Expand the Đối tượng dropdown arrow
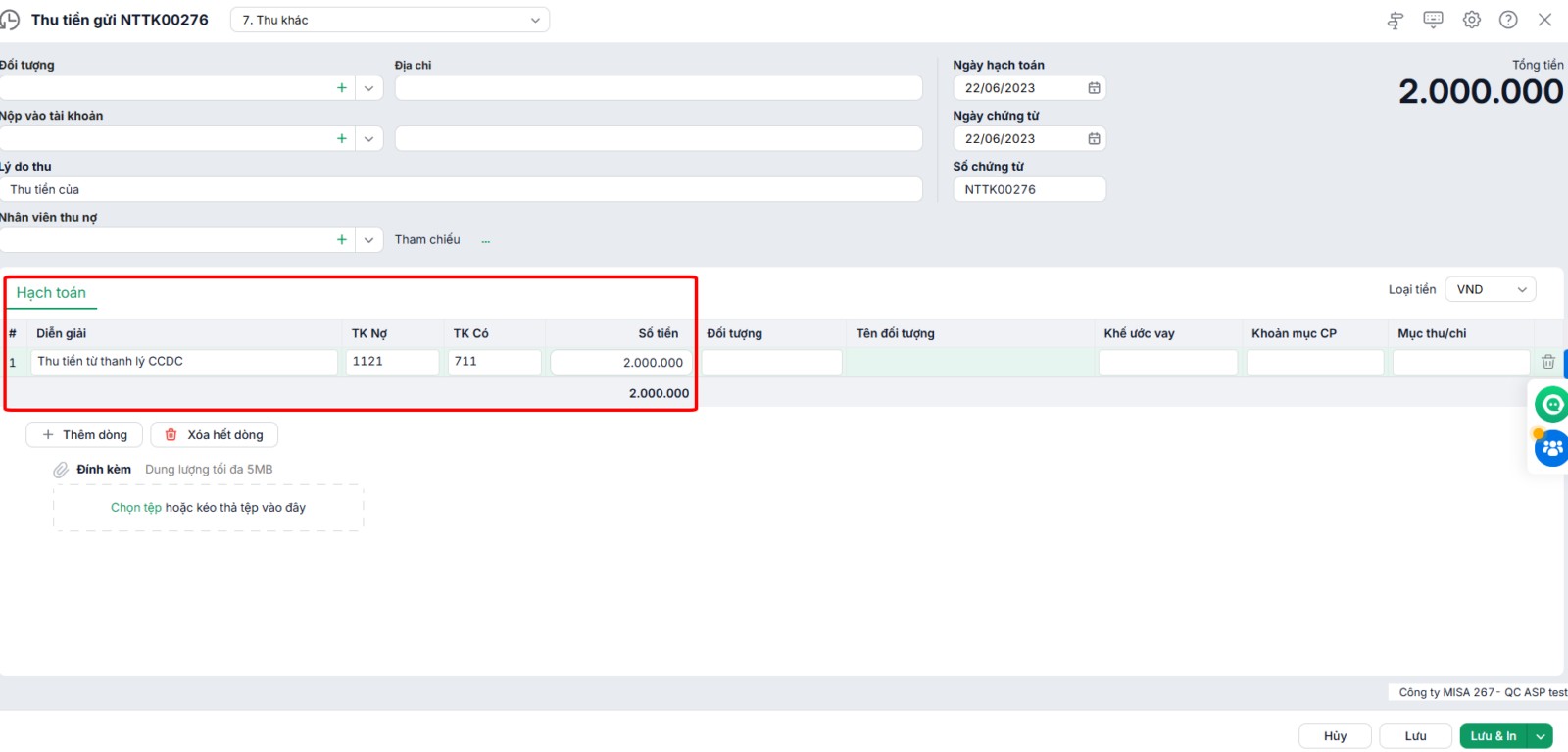 tap(368, 88)
